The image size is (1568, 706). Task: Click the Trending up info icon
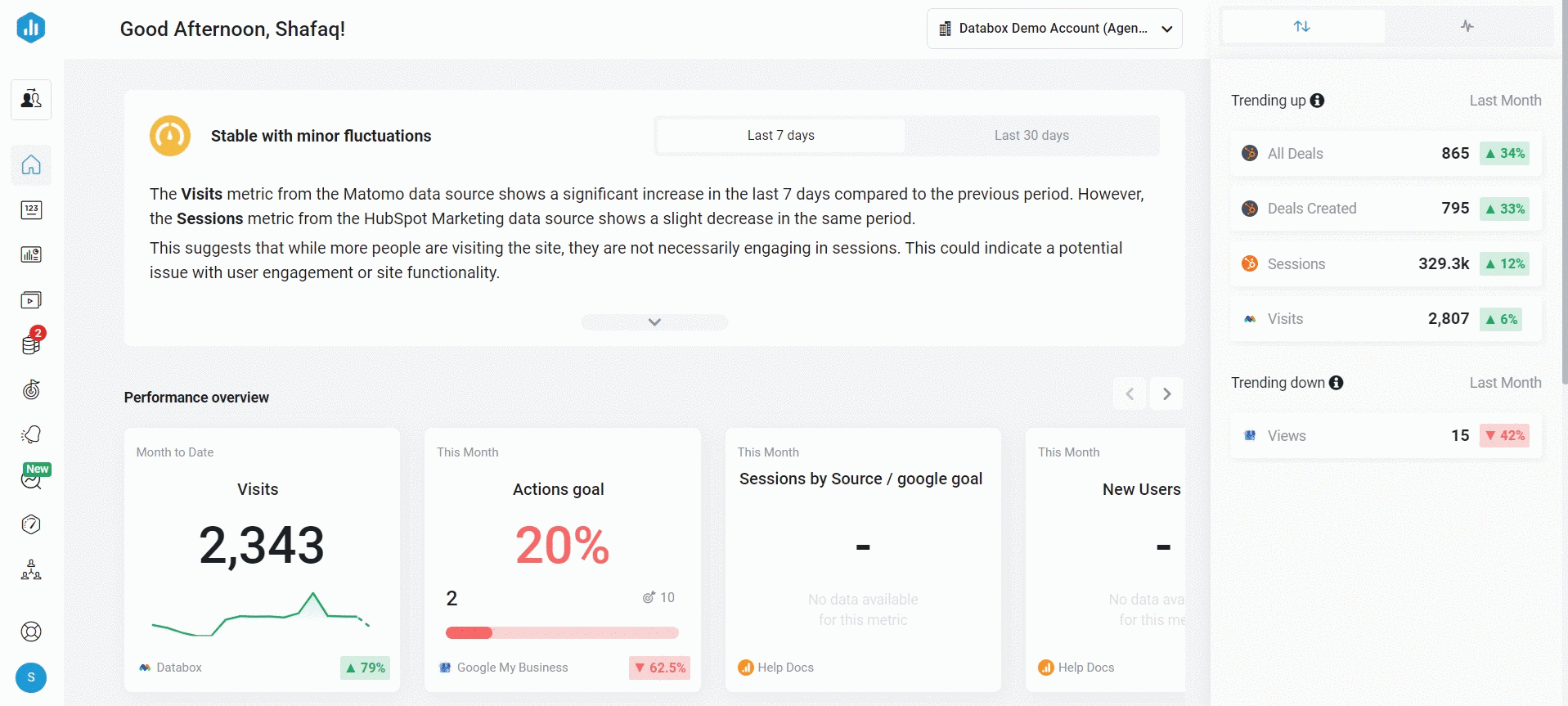coord(1317,101)
